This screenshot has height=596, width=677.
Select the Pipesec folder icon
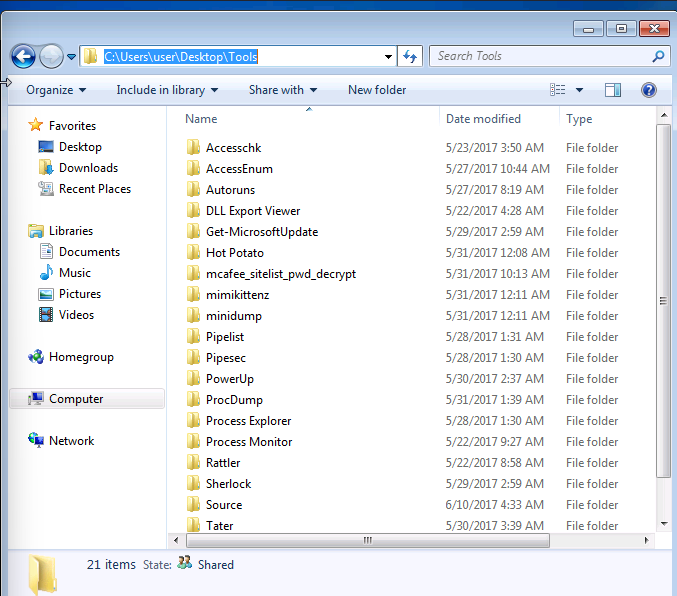coord(193,358)
